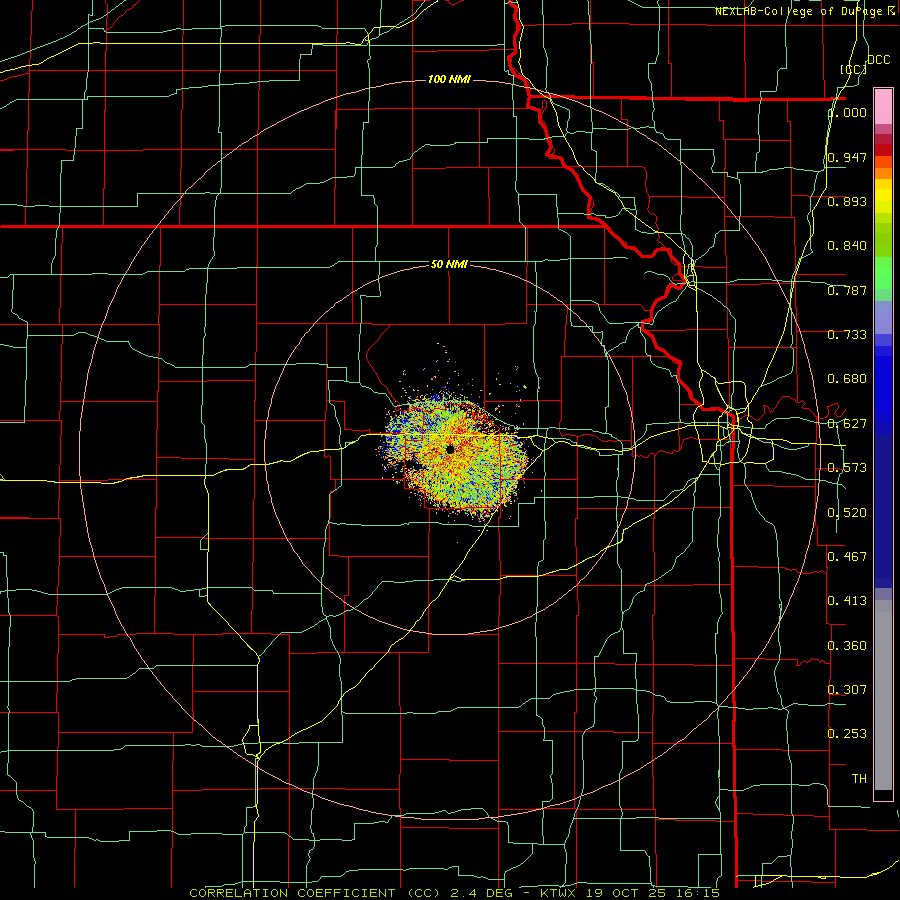This screenshot has height=900, width=900.
Task: Click the NEXLAB-College of DuPage credit text
Action: point(800,11)
